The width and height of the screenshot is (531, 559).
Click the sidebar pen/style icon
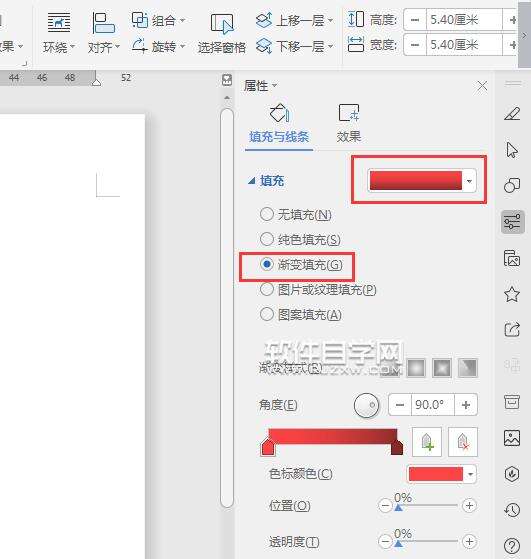tap(512, 114)
